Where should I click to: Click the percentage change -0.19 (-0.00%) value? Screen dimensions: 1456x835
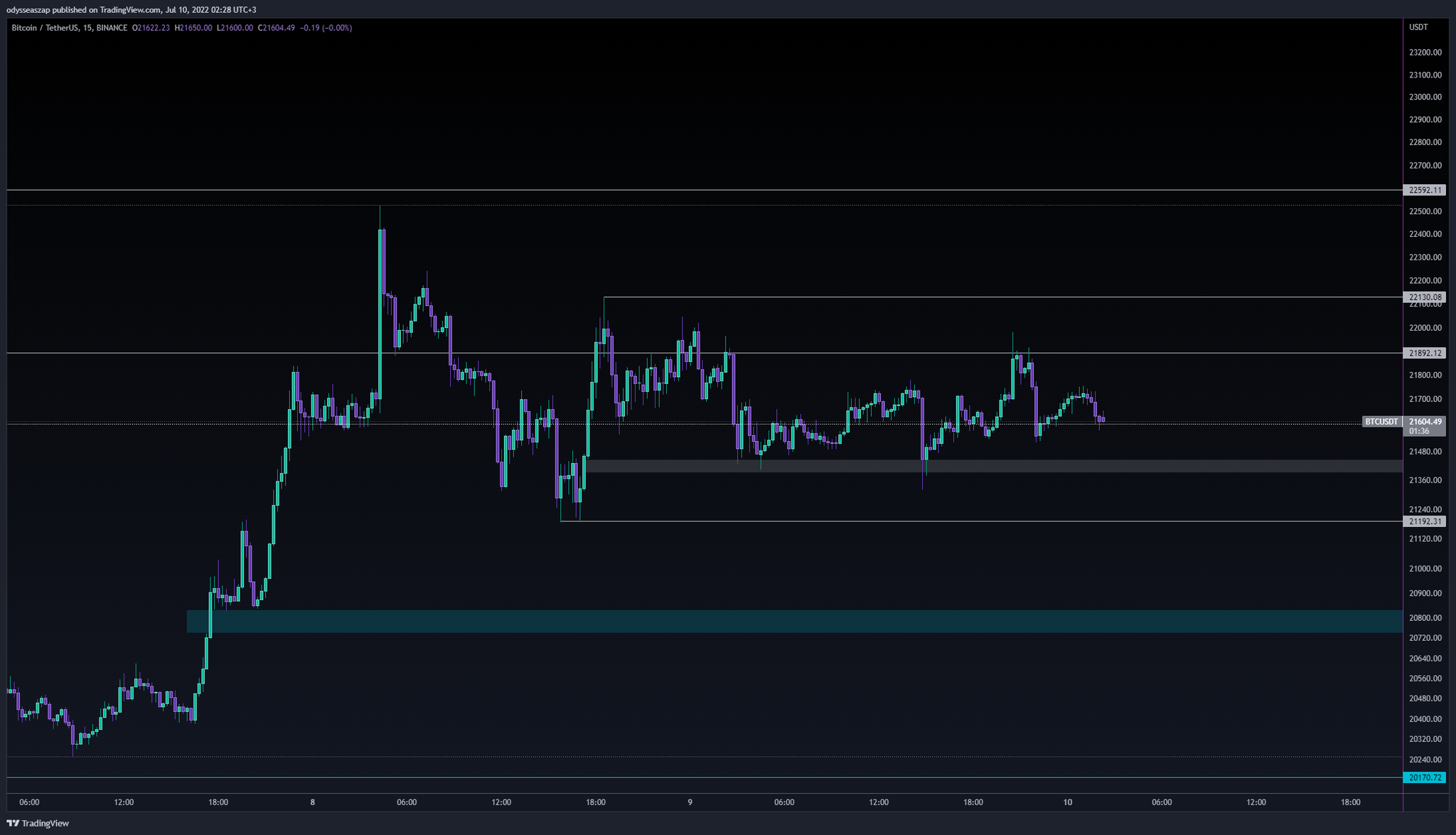click(326, 28)
